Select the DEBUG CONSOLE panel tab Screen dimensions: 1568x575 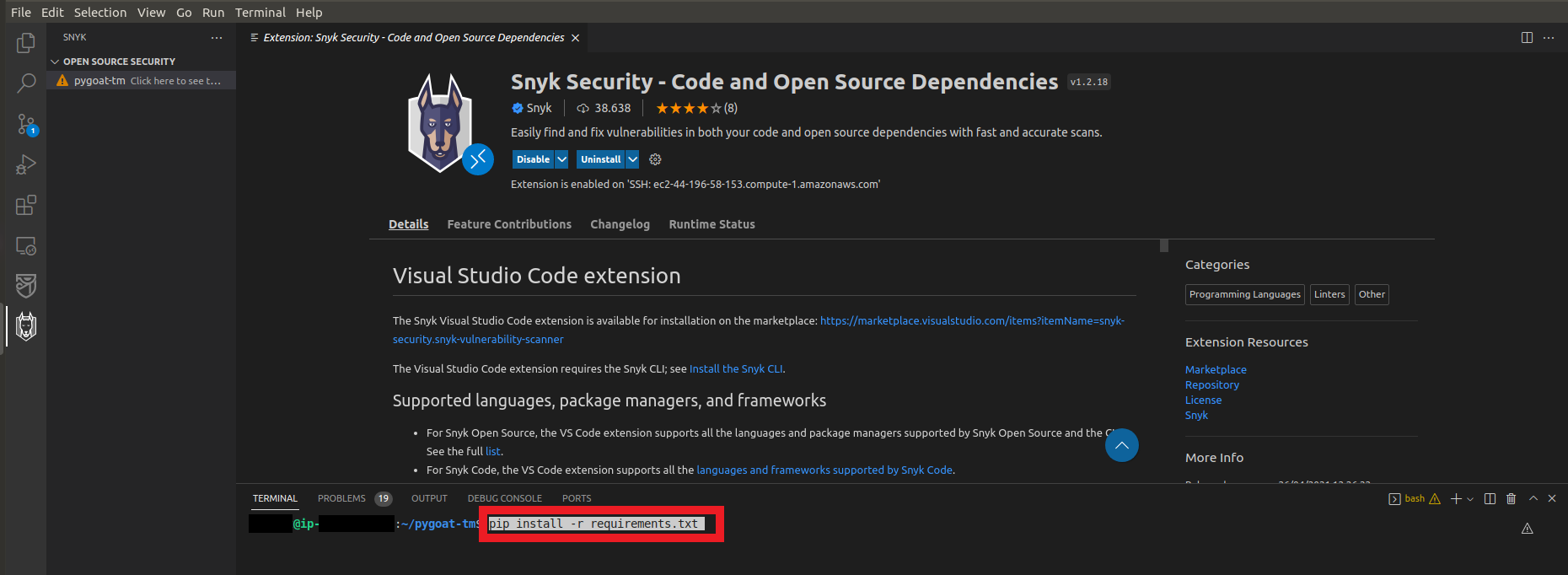click(x=505, y=498)
